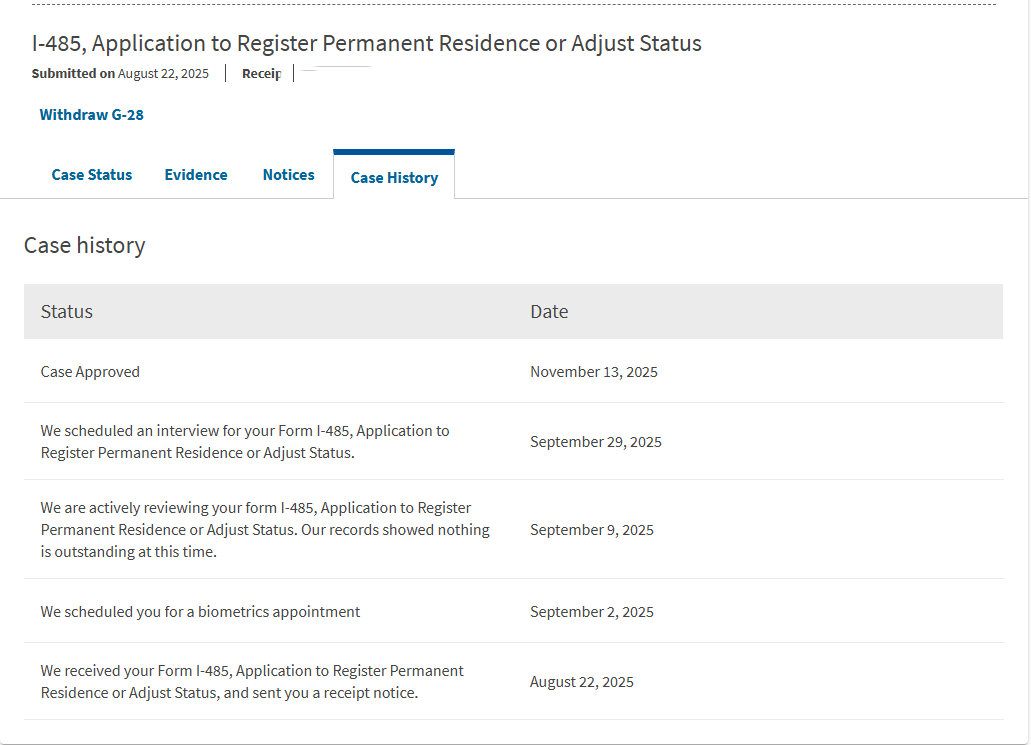Click the September 2, 2025 date
The image size is (1031, 745).
click(x=592, y=612)
